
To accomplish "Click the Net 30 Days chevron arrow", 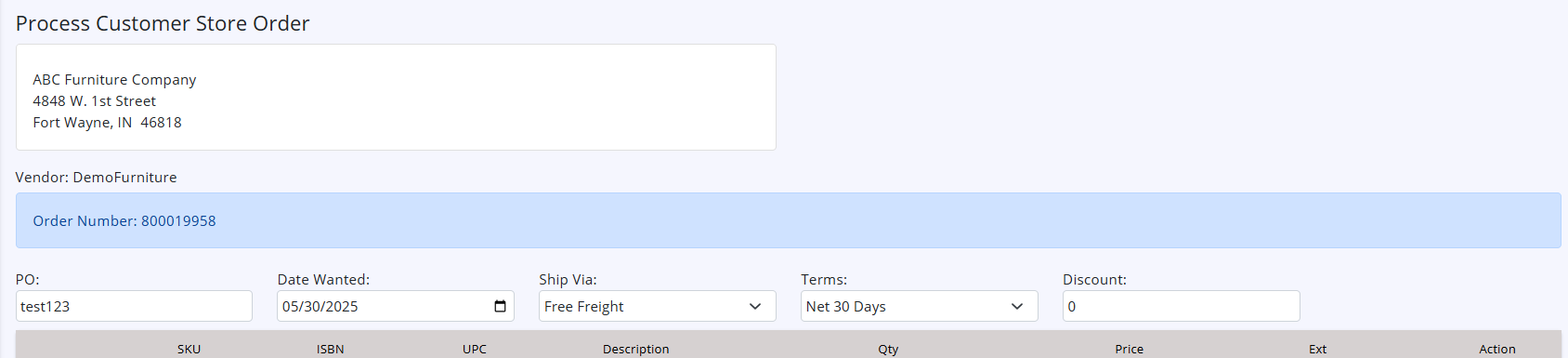I will (1017, 306).
